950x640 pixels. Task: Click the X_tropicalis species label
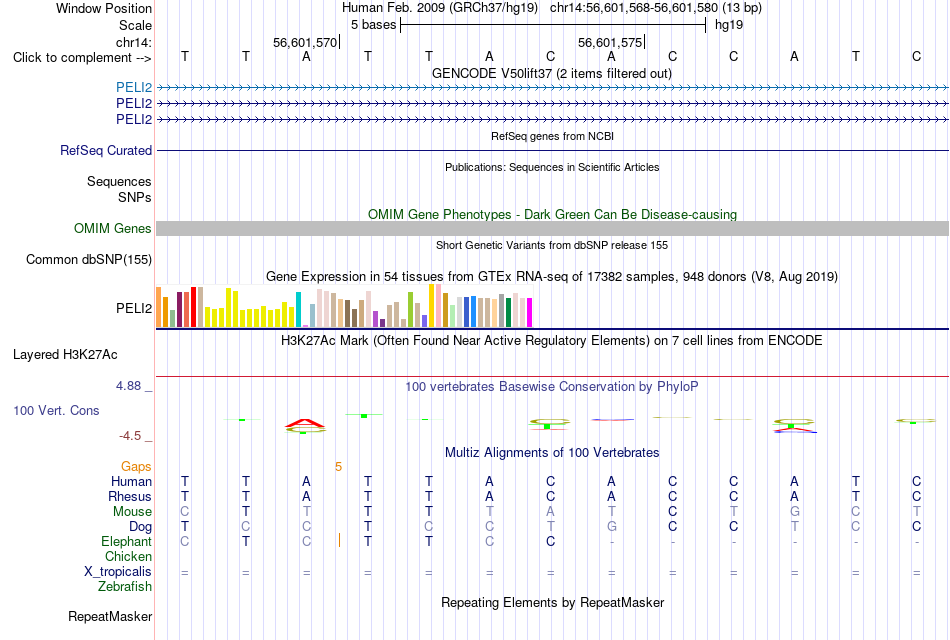pos(118,572)
